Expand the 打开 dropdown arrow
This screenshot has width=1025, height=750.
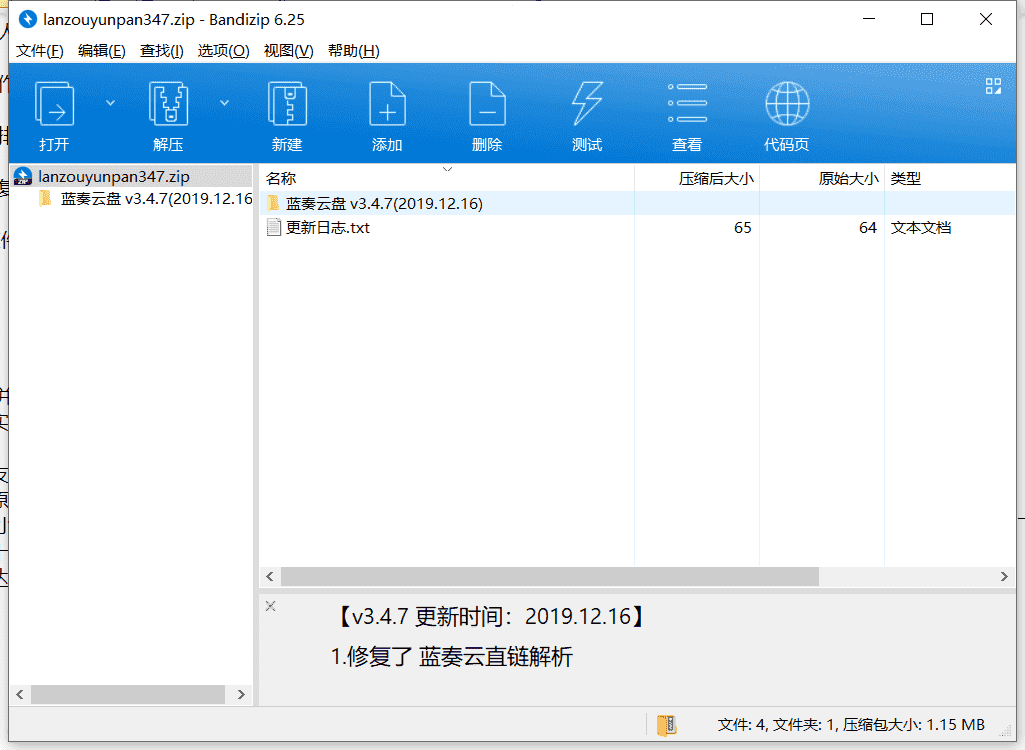(110, 103)
